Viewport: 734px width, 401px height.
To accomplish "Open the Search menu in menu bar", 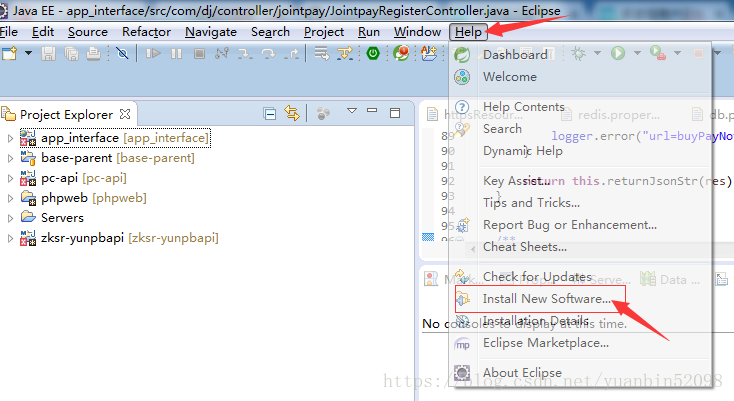I will click(x=271, y=32).
